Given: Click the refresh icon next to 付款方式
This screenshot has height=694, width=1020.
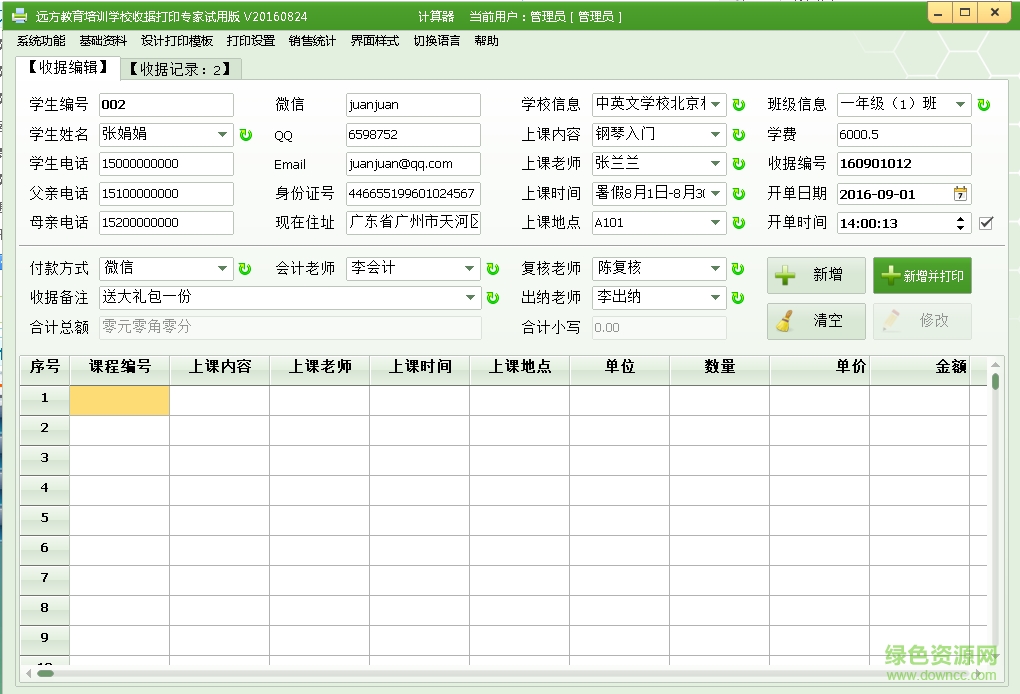Looking at the screenshot, I should coord(246,268).
